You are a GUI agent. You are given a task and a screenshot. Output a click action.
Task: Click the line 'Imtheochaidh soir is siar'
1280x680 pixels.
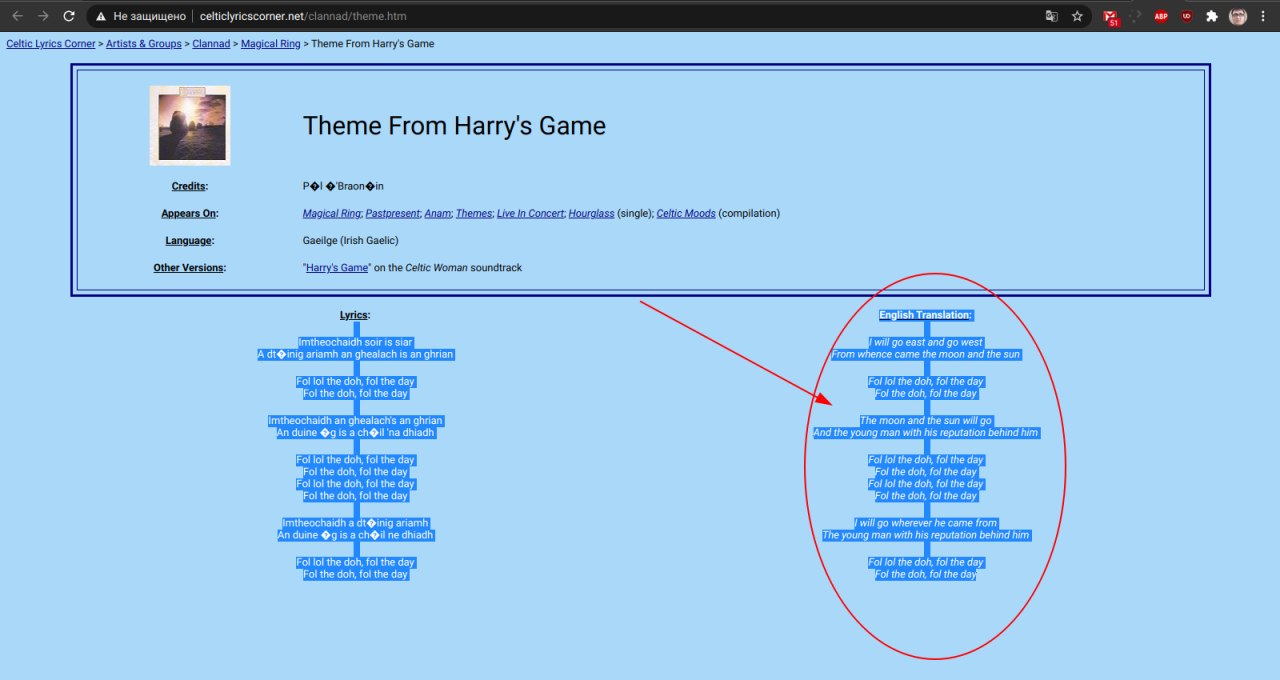pyautogui.click(x=355, y=342)
